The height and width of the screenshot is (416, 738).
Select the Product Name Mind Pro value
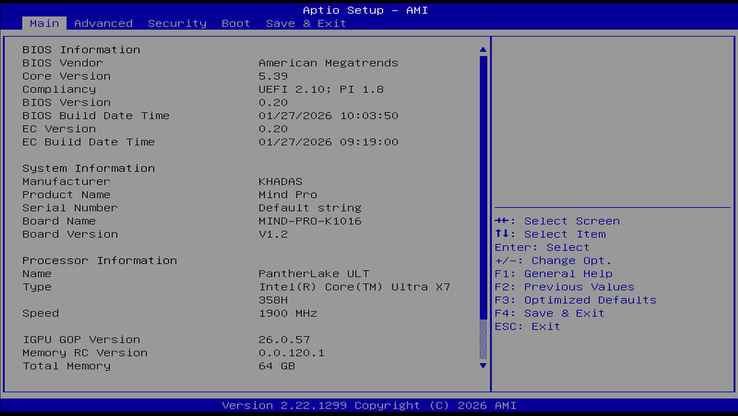[x=288, y=195]
